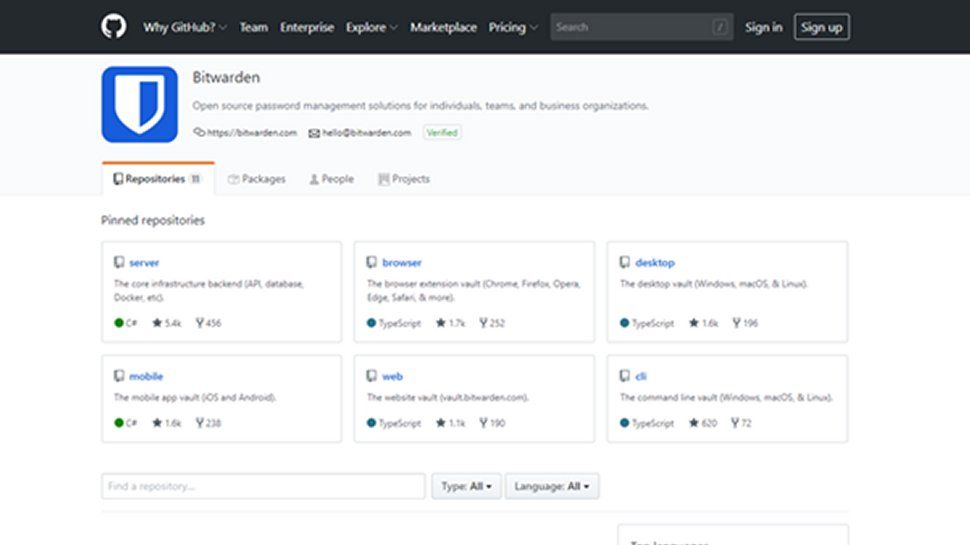Expand the Why GitHub? menu
The width and height of the screenshot is (970, 545).
pos(185,27)
